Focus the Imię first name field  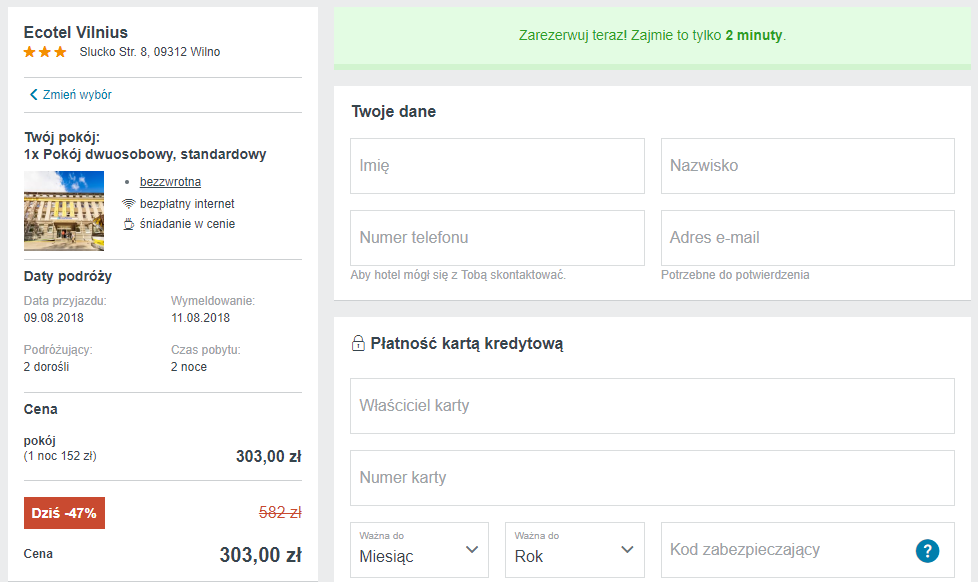(x=497, y=166)
